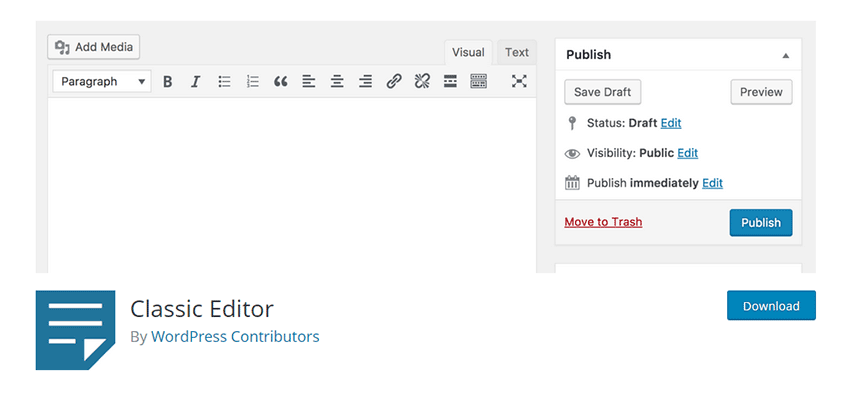The image size is (850, 400).
Task: Insert a numbered list
Action: [253, 82]
